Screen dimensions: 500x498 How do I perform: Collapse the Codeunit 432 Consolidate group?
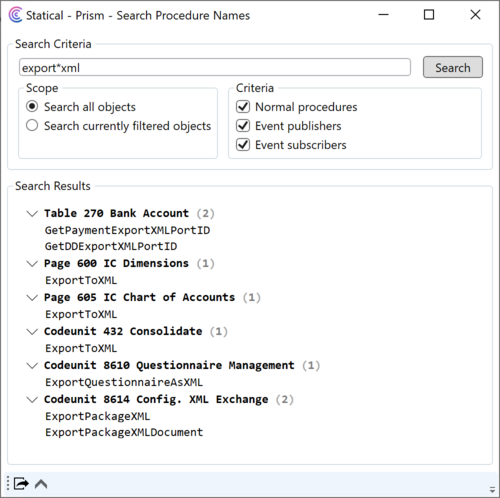tap(32, 332)
